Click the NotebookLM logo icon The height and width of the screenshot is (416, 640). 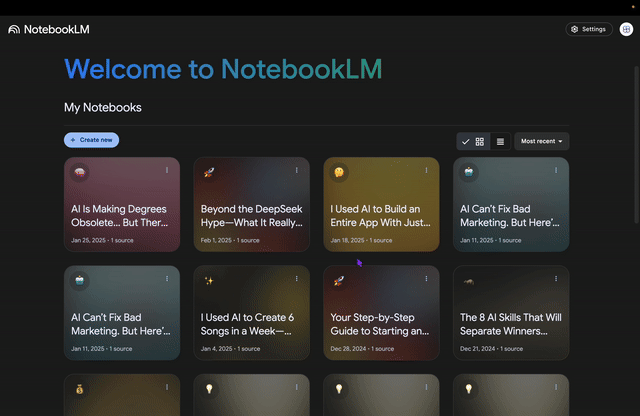click(x=14, y=29)
